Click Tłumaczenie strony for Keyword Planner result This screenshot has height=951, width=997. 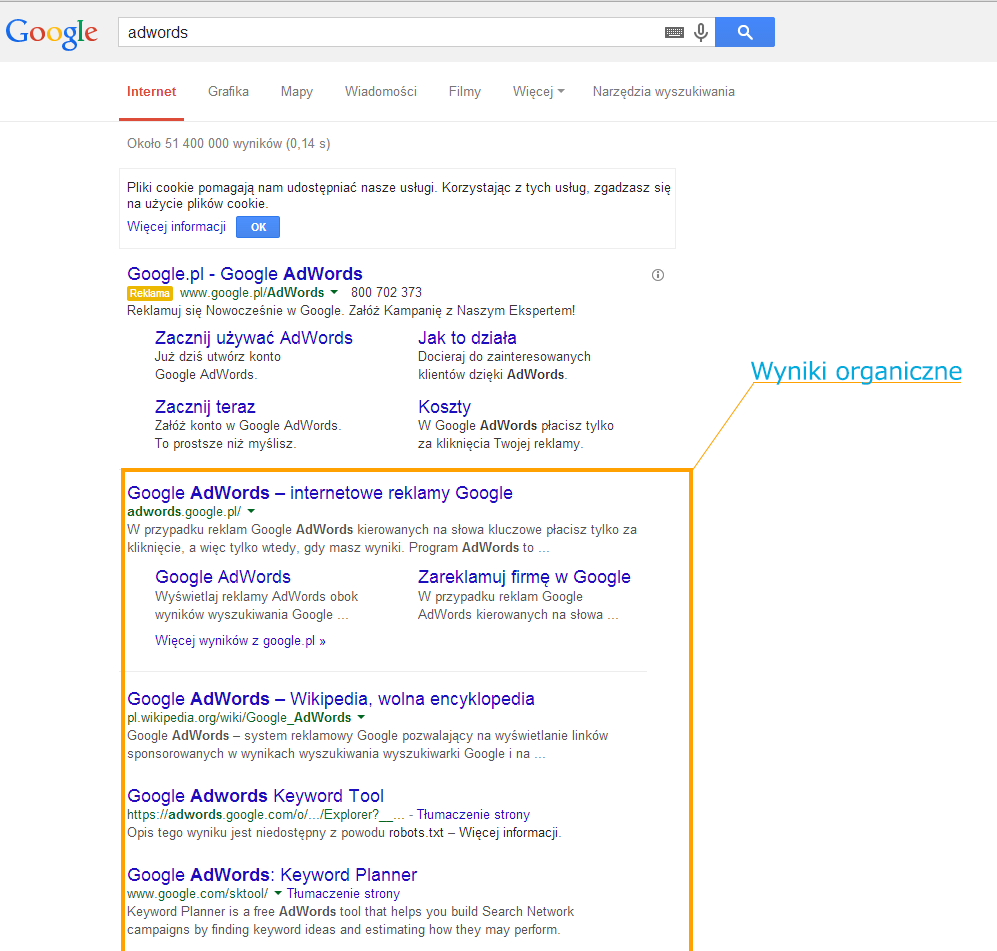[x=343, y=893]
